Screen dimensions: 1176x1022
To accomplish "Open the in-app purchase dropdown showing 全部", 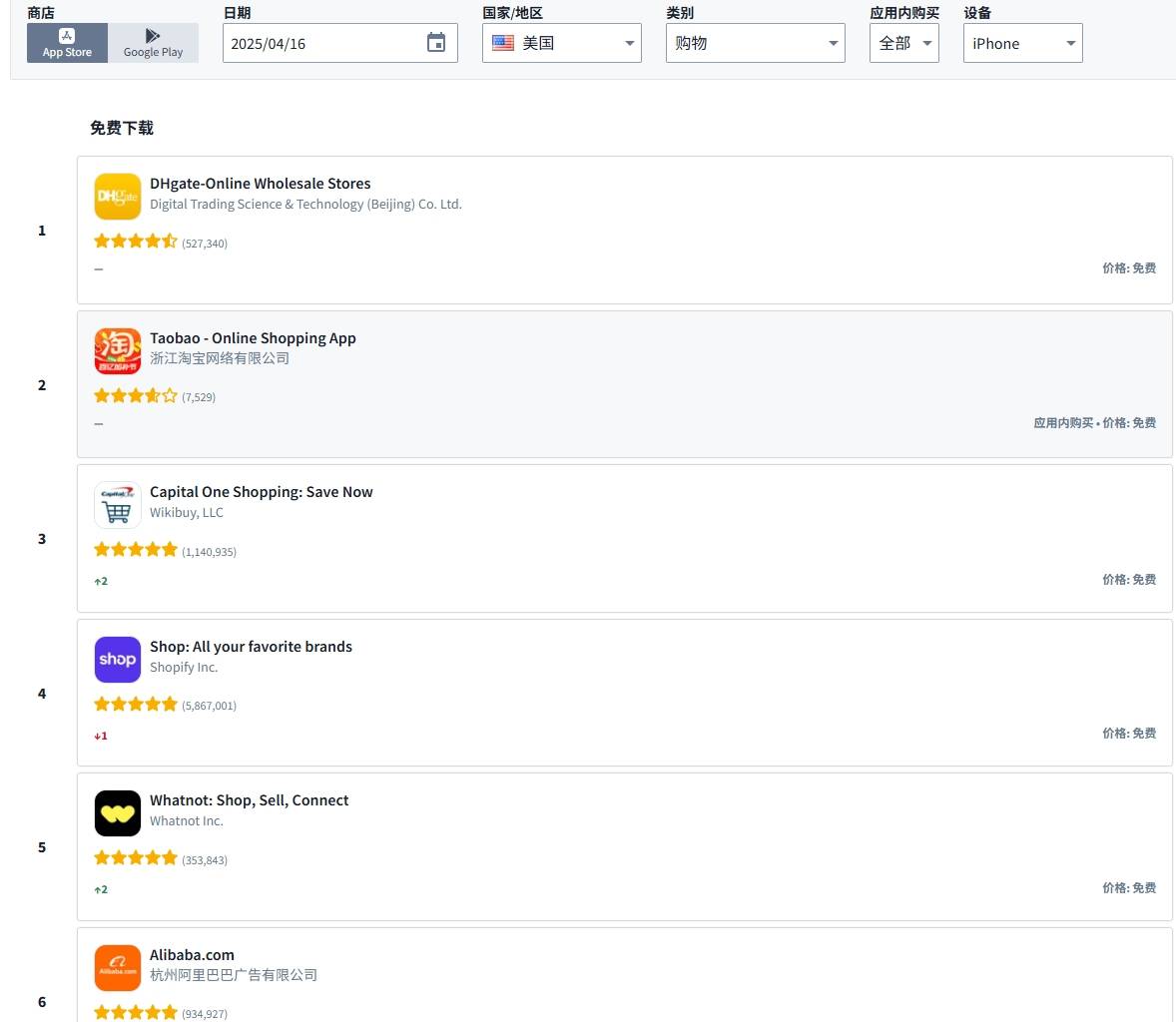I will [x=903, y=43].
